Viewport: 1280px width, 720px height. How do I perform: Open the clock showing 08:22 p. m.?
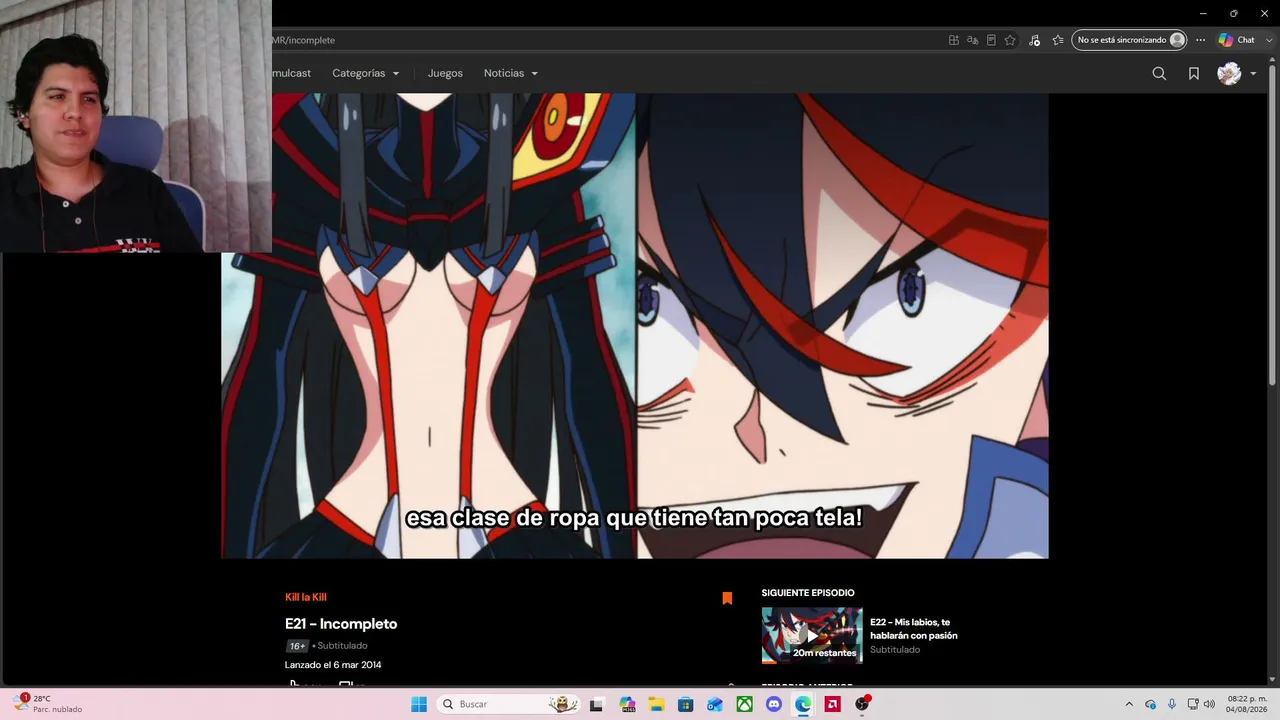pyautogui.click(x=1246, y=704)
